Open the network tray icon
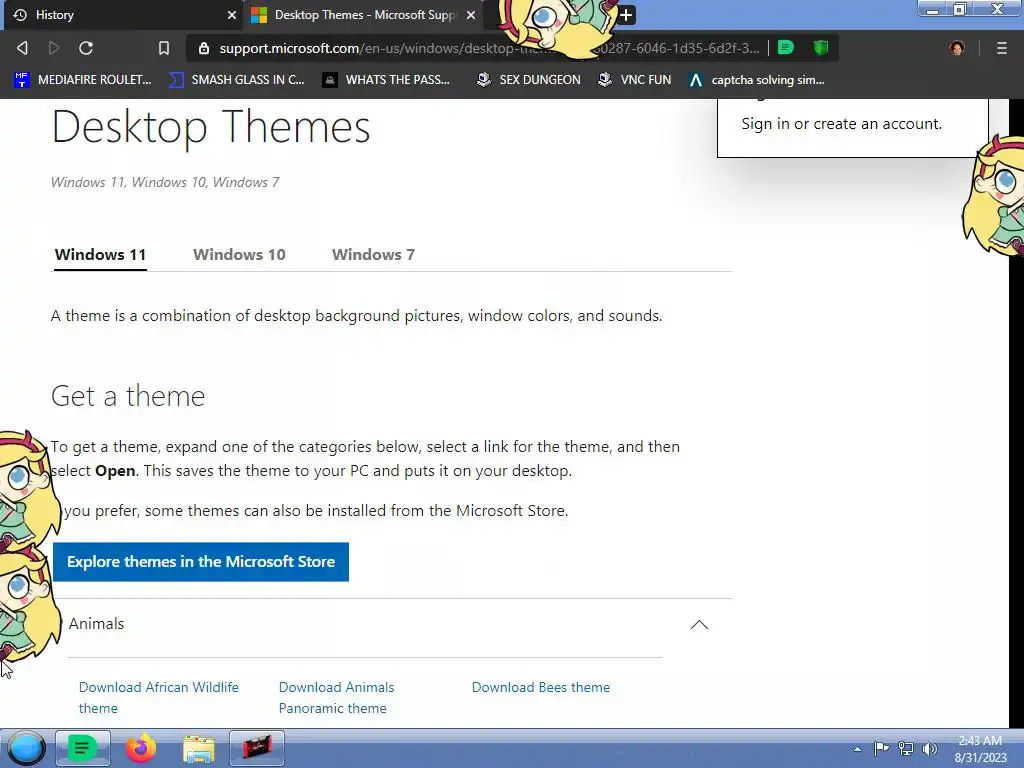 point(906,748)
